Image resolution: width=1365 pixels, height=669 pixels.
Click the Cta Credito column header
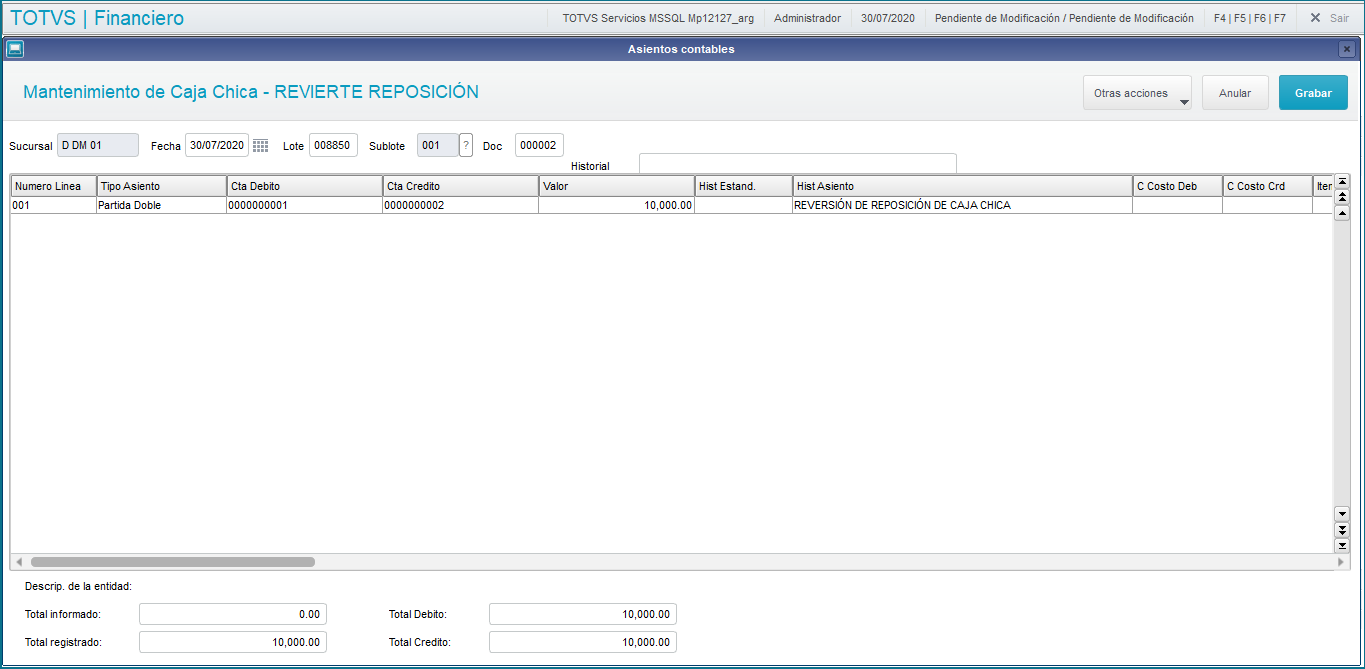click(461, 186)
